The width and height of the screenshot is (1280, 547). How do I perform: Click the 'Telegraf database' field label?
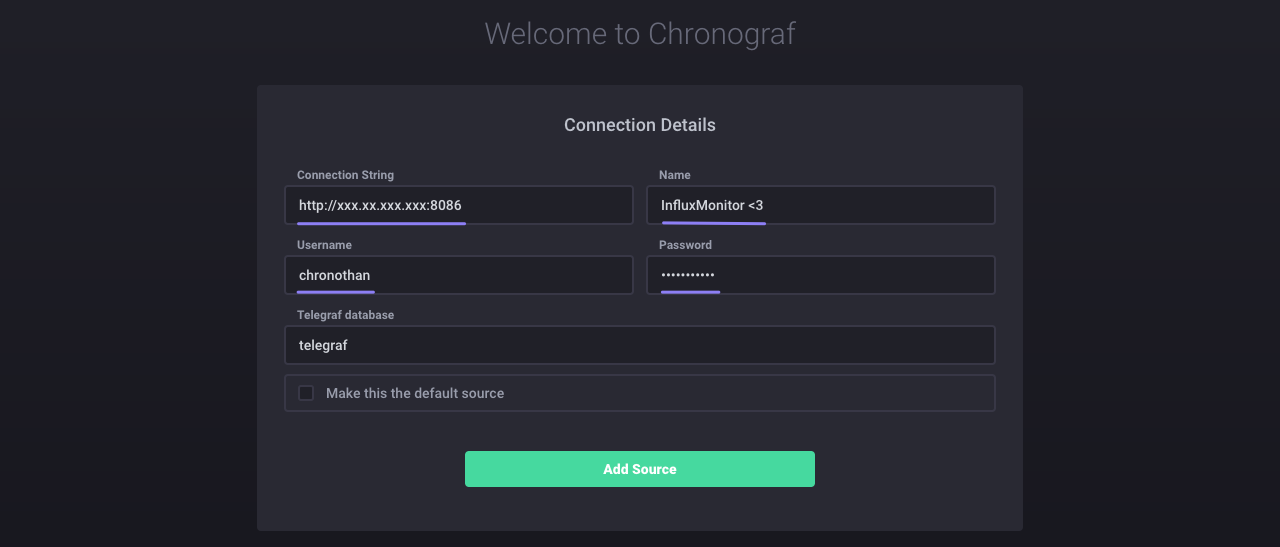click(345, 315)
